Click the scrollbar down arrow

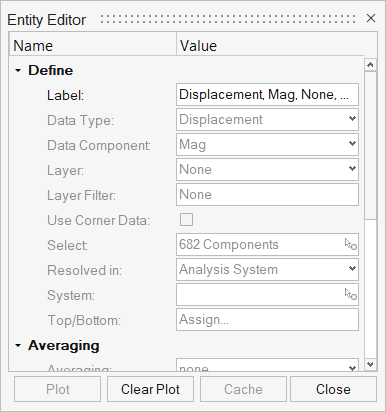tap(370, 364)
